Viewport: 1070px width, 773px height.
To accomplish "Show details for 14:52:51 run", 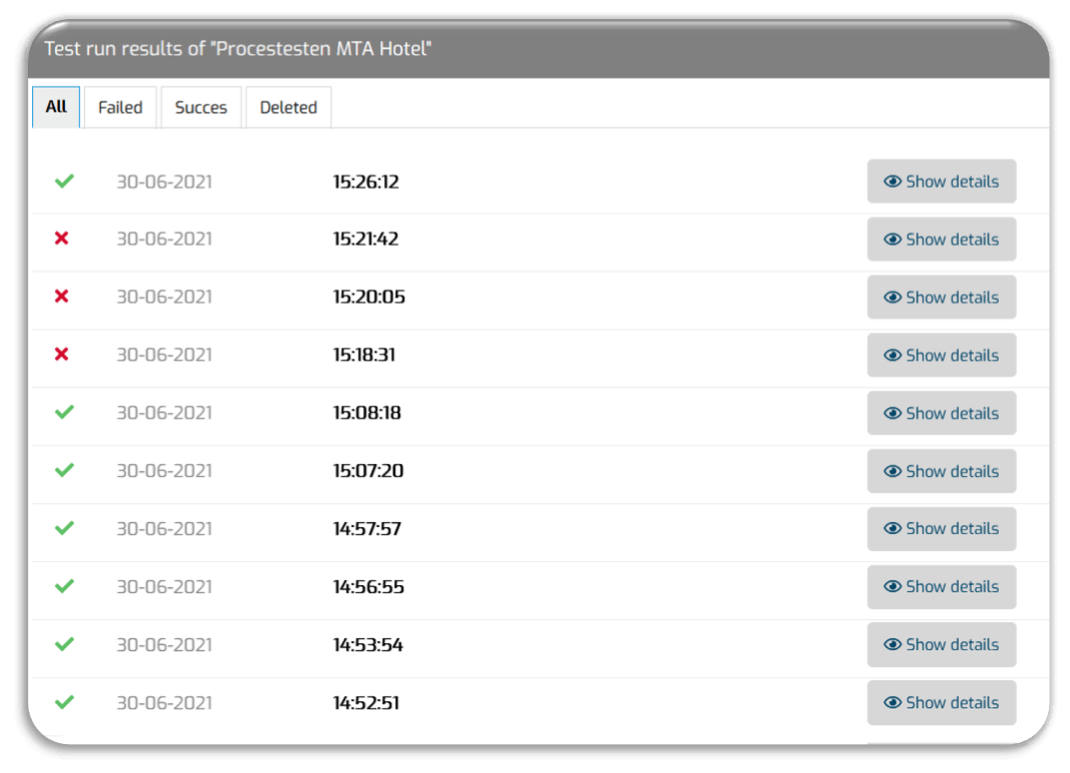I will [x=942, y=703].
